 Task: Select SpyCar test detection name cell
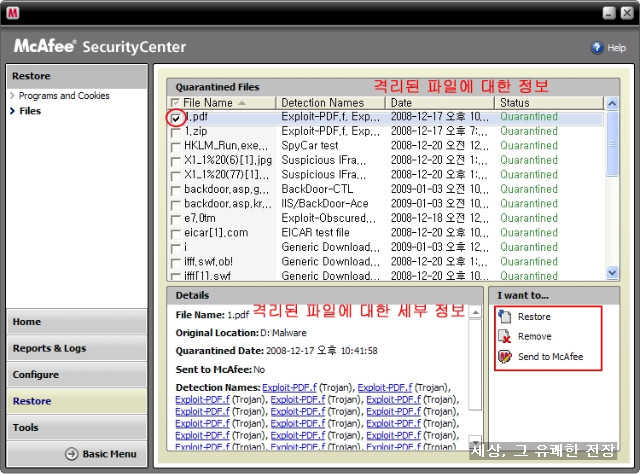pos(310,145)
